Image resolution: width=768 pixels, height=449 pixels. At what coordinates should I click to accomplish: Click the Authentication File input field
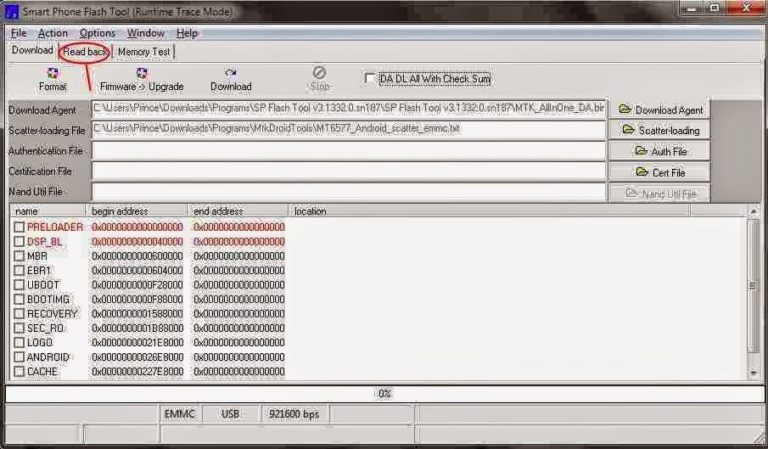point(348,151)
